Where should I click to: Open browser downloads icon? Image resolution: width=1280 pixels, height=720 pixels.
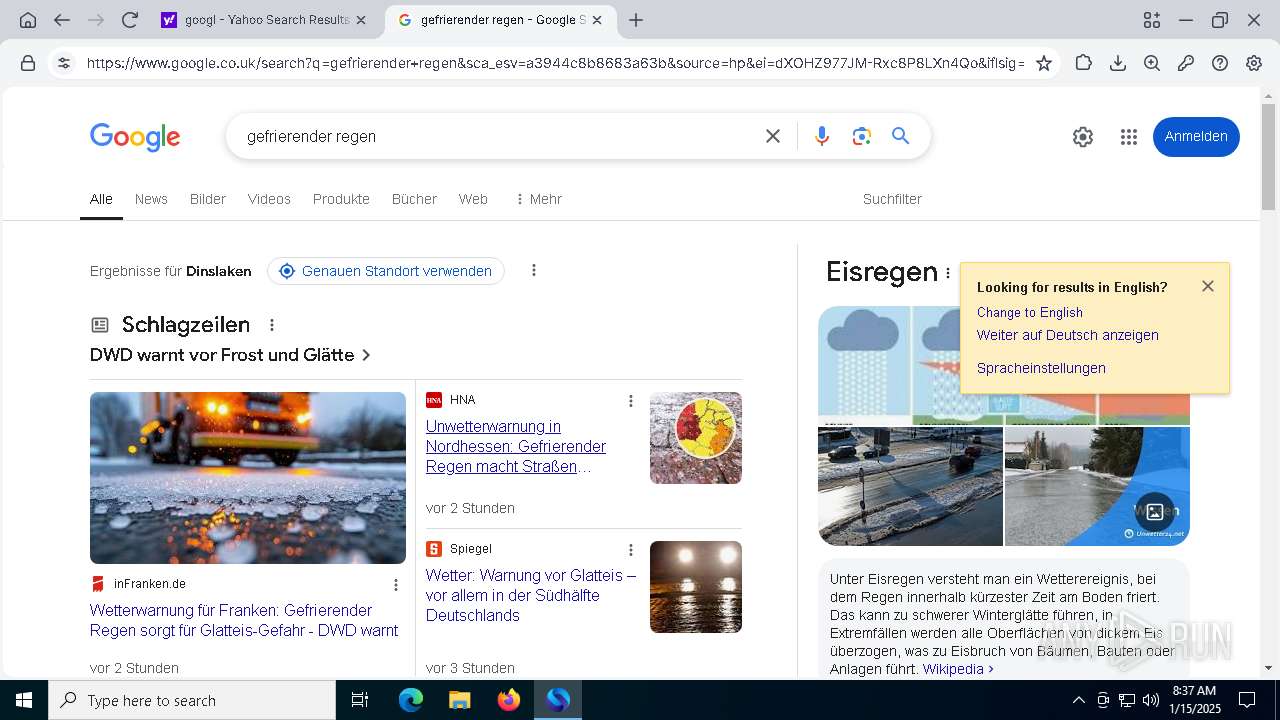(x=1118, y=63)
